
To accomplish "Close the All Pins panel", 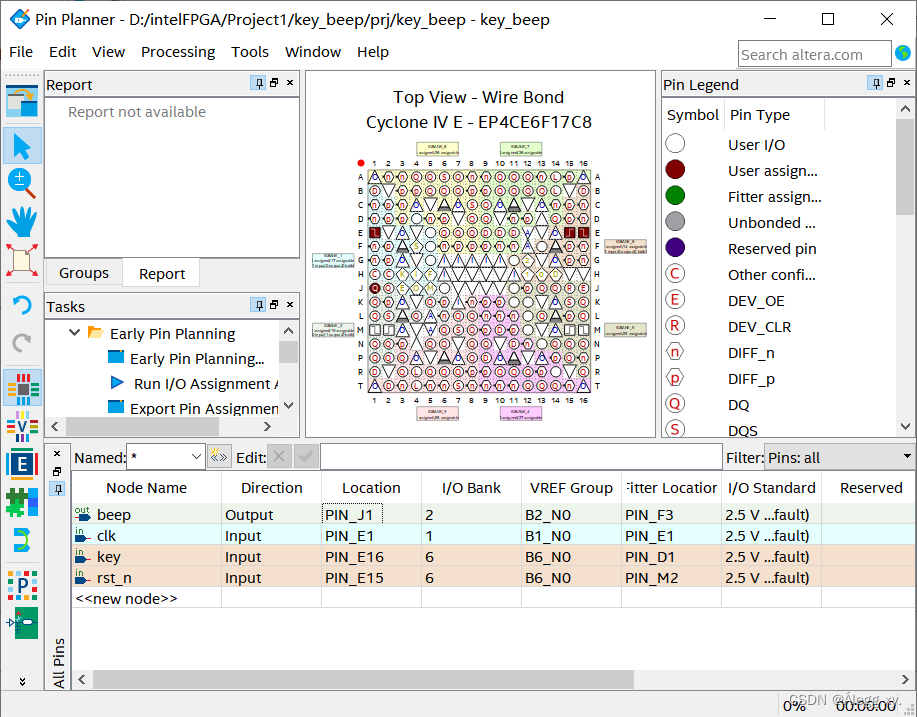I will point(57,454).
